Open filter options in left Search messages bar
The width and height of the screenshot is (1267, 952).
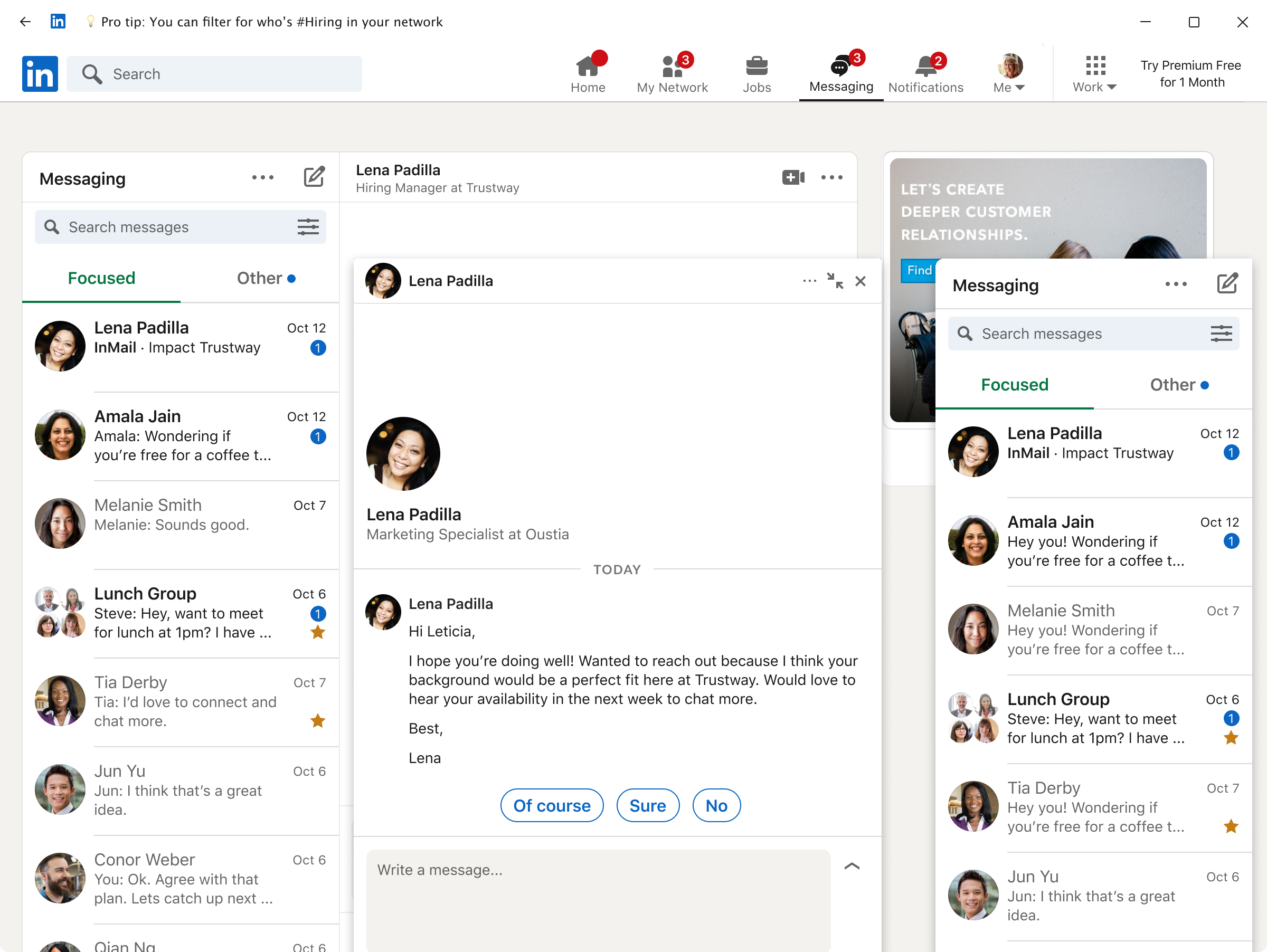tap(308, 227)
